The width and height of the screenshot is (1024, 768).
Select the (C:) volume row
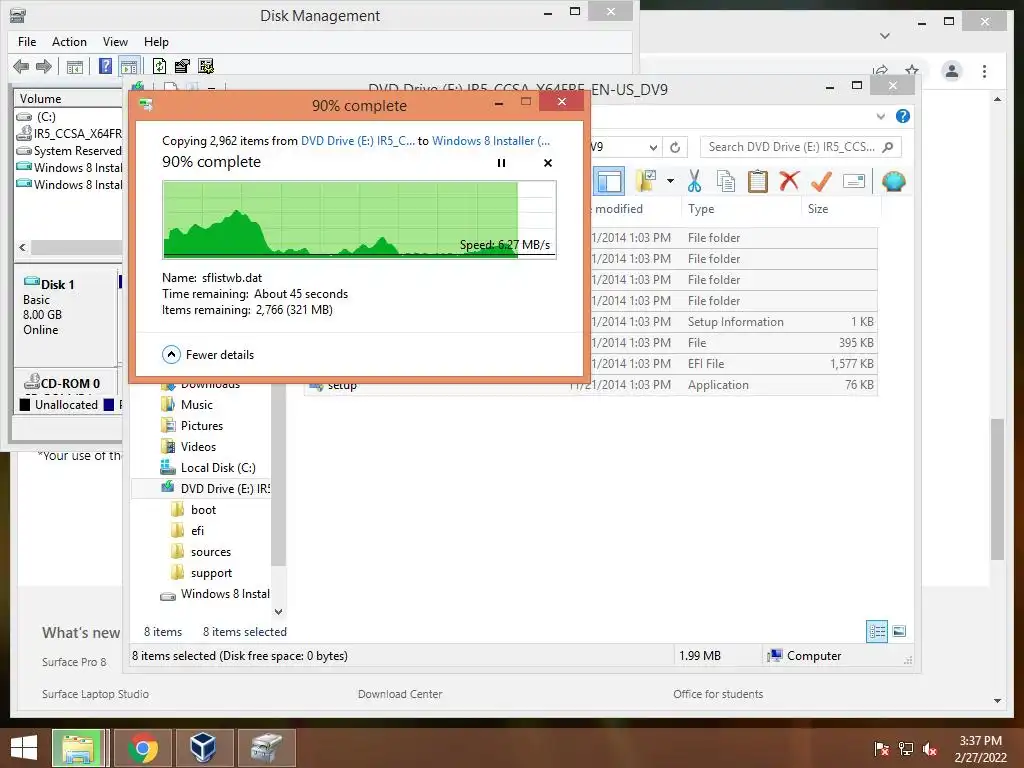click(69, 117)
